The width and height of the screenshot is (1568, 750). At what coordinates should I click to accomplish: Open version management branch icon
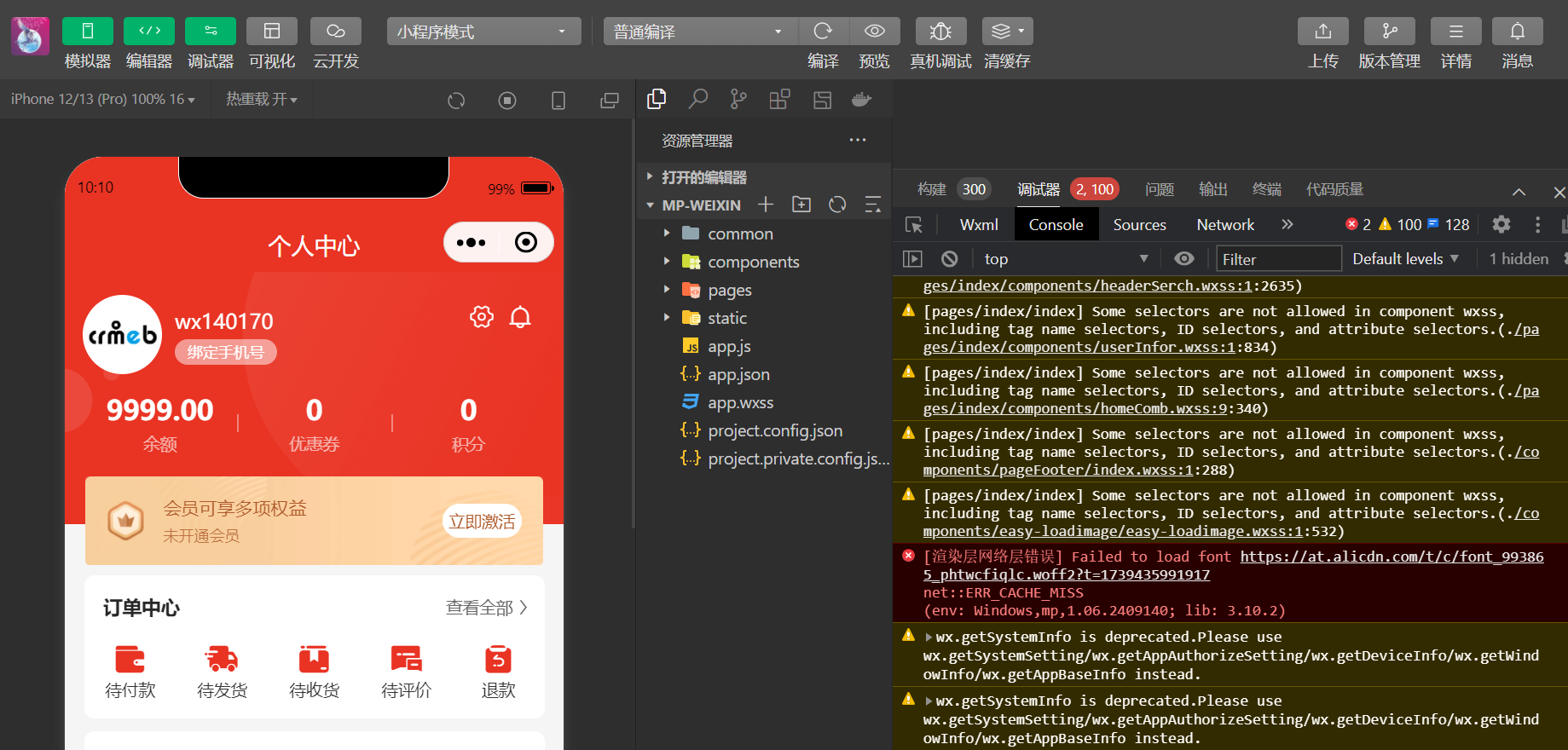(1389, 32)
